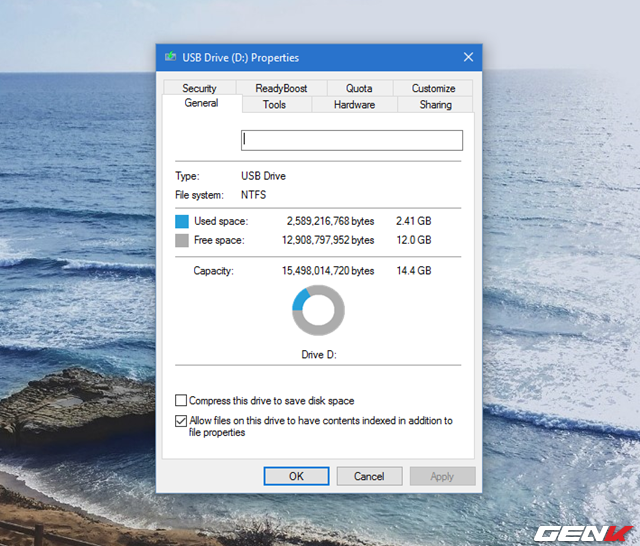Go to the Customize tab
Image resolution: width=640 pixels, height=546 pixels.
[x=433, y=88]
